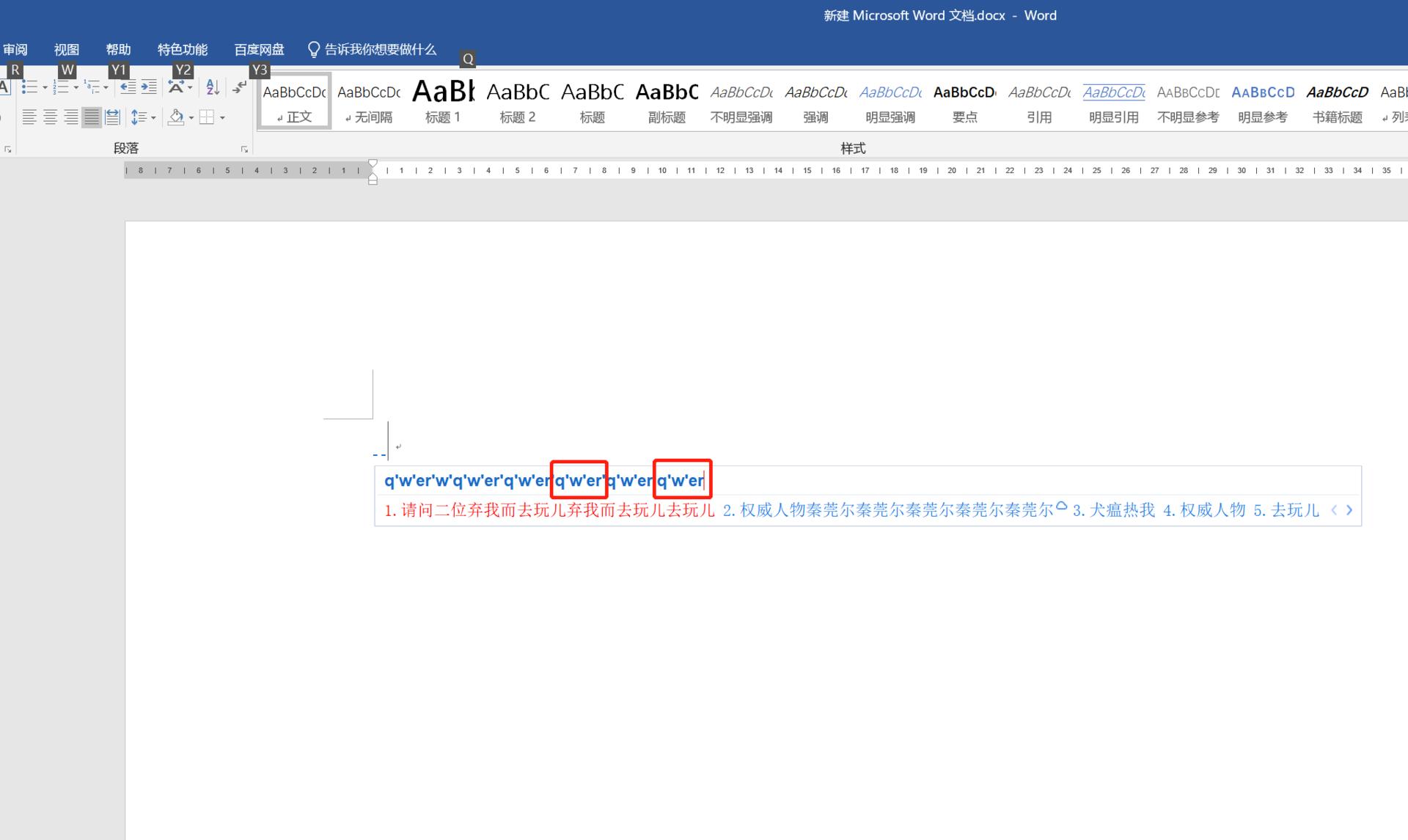Click the increase indent icon
This screenshot has height=840, width=1408.
click(x=149, y=88)
